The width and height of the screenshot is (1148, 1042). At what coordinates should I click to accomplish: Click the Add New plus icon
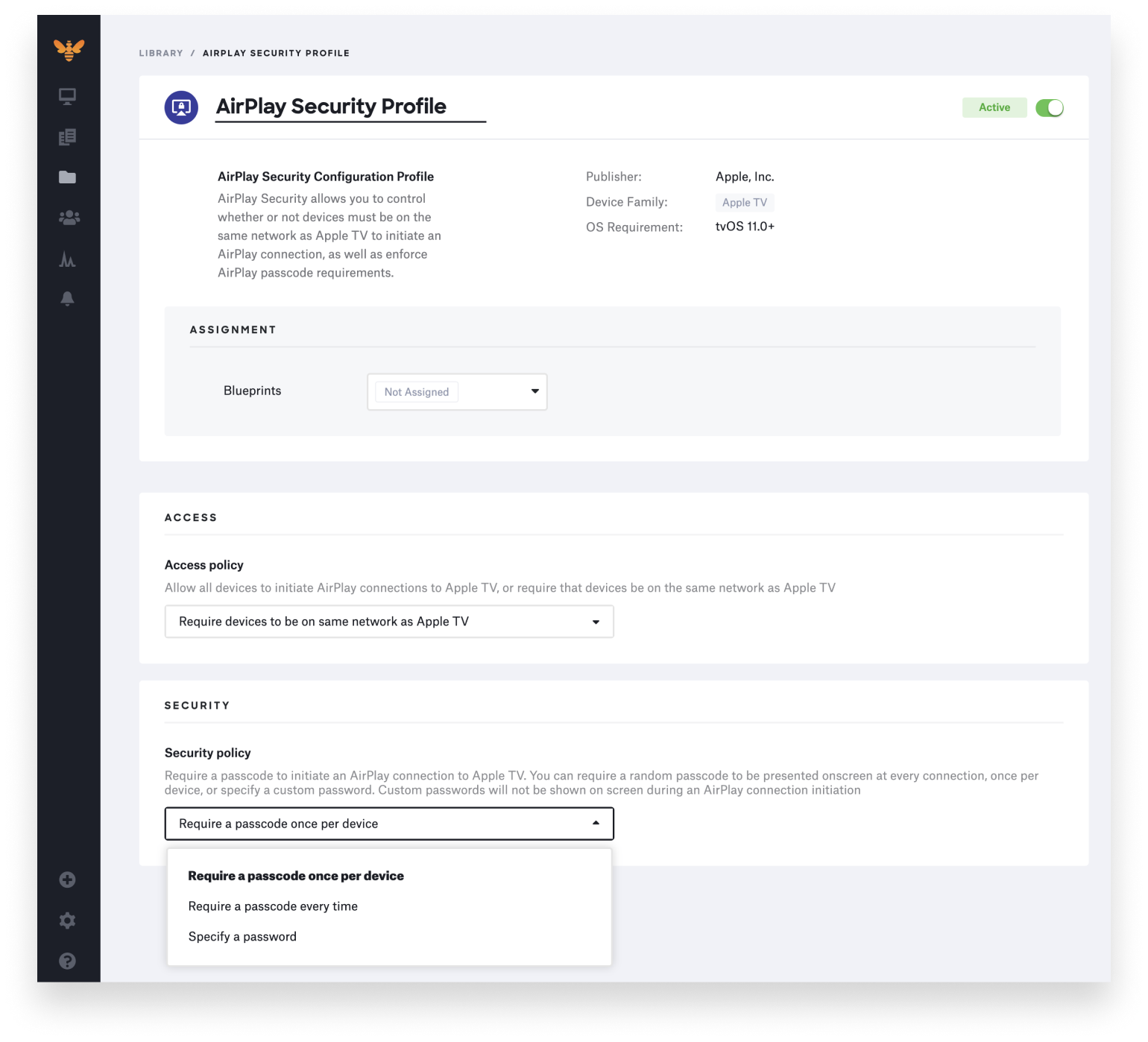tap(67, 880)
